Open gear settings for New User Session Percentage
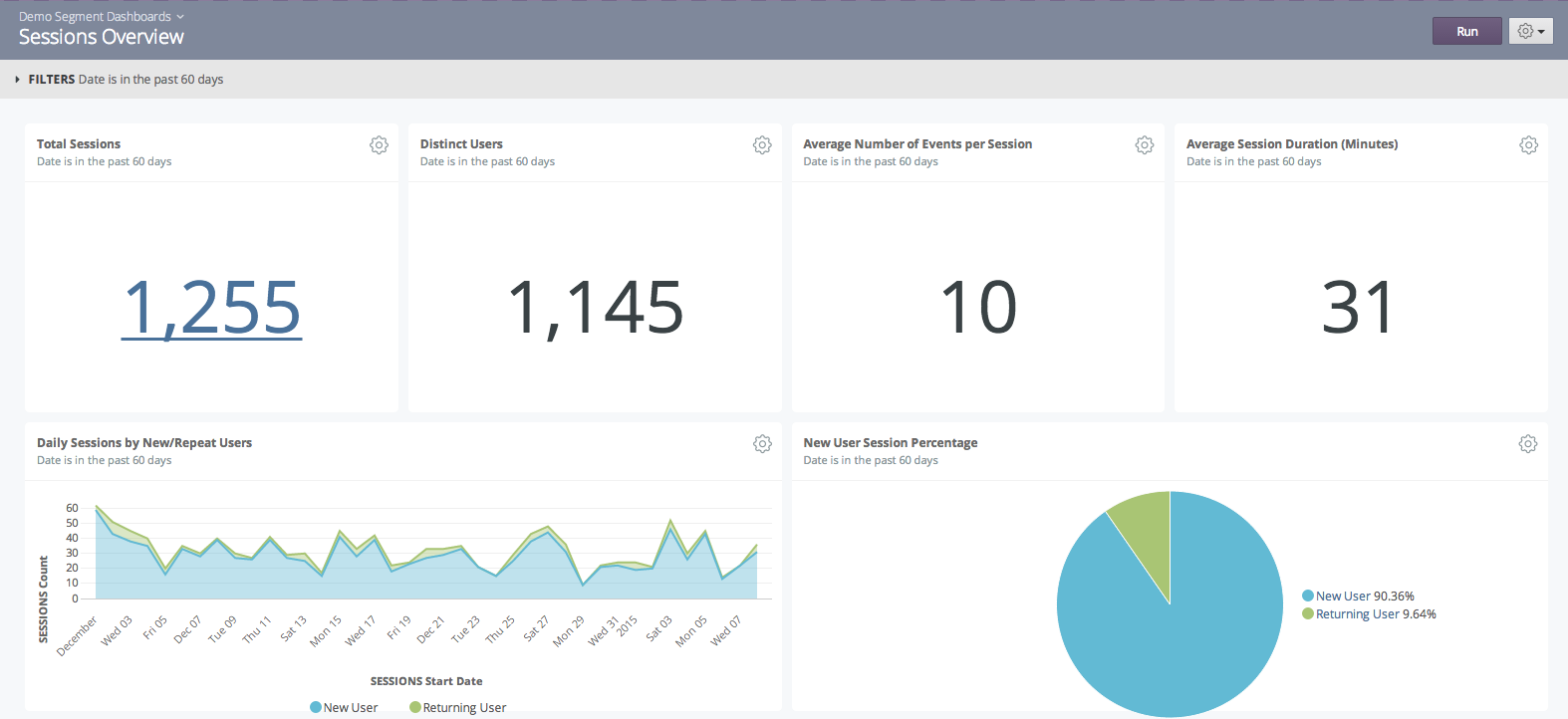The width and height of the screenshot is (1568, 719). [x=1528, y=444]
